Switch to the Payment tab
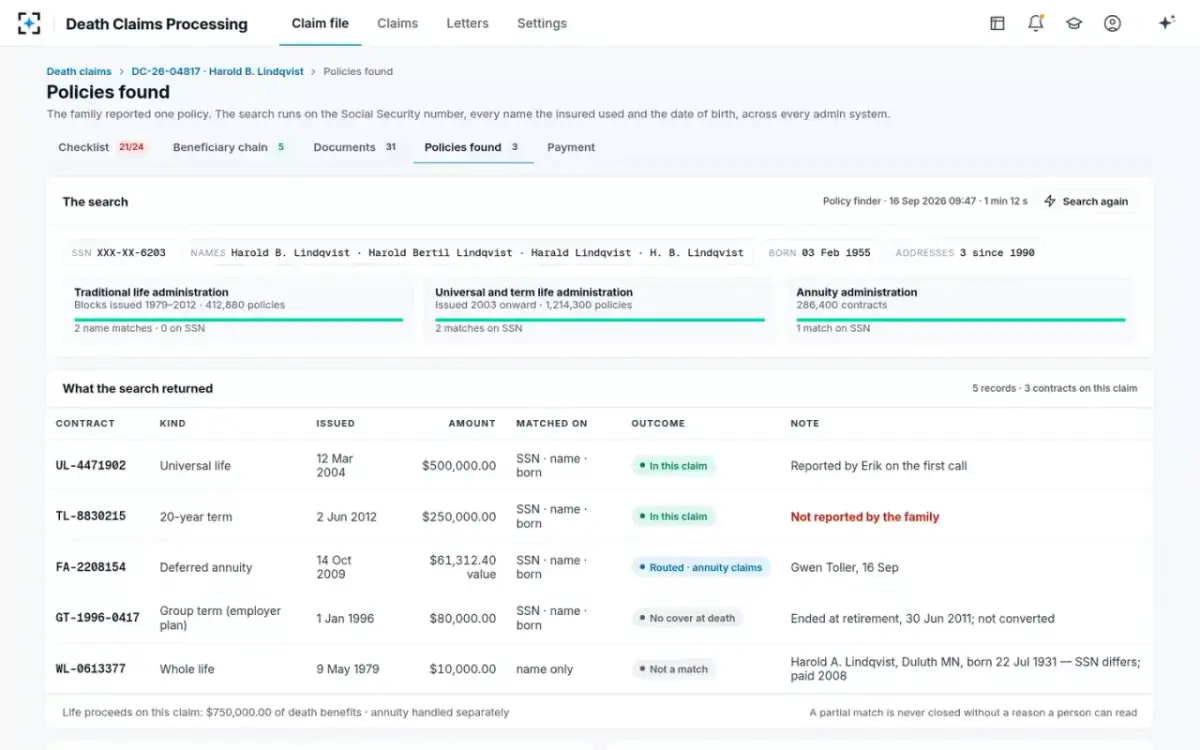Viewport: 1200px width, 750px height. tap(571, 147)
